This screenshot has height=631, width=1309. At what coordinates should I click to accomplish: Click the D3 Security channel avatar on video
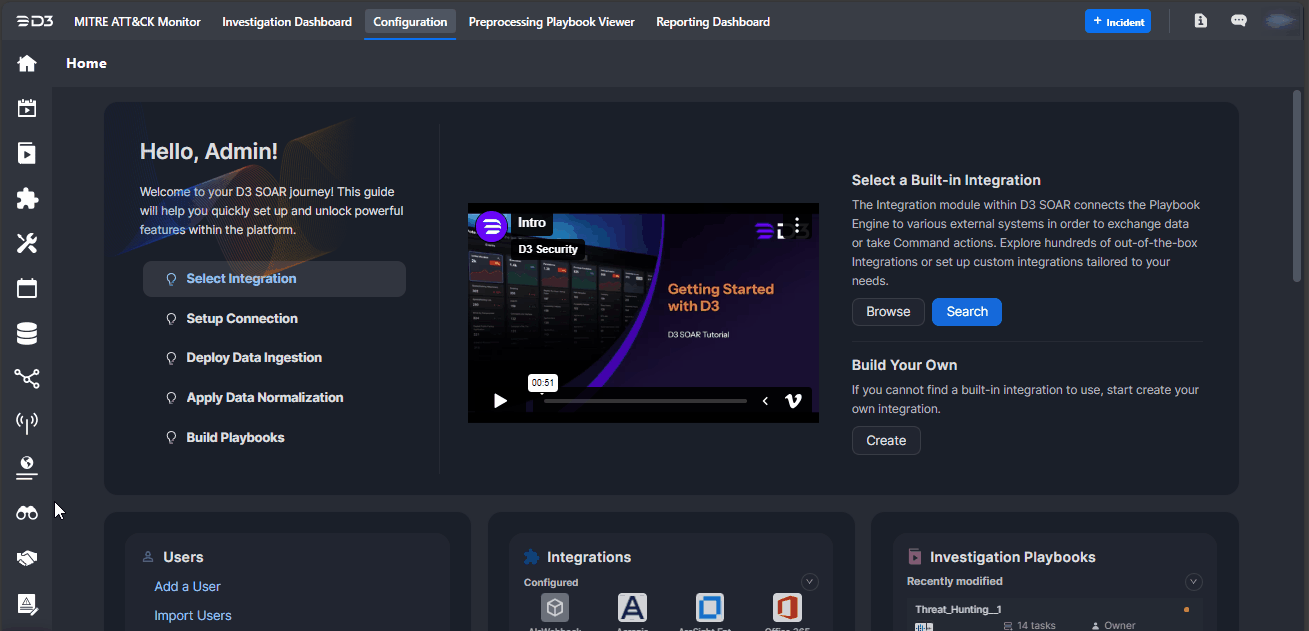pyautogui.click(x=491, y=228)
